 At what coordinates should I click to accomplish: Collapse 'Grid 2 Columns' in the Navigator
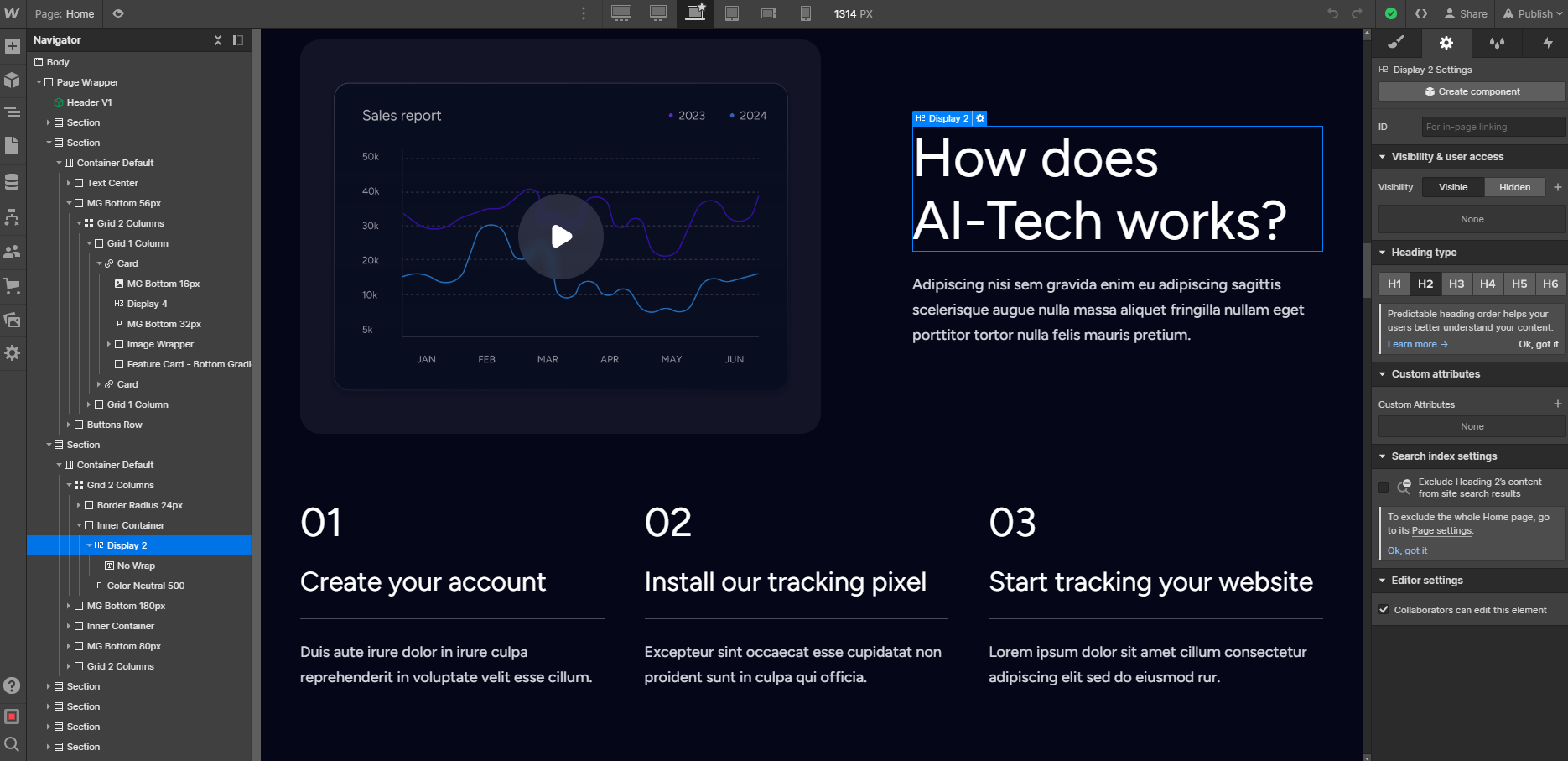[x=80, y=223]
